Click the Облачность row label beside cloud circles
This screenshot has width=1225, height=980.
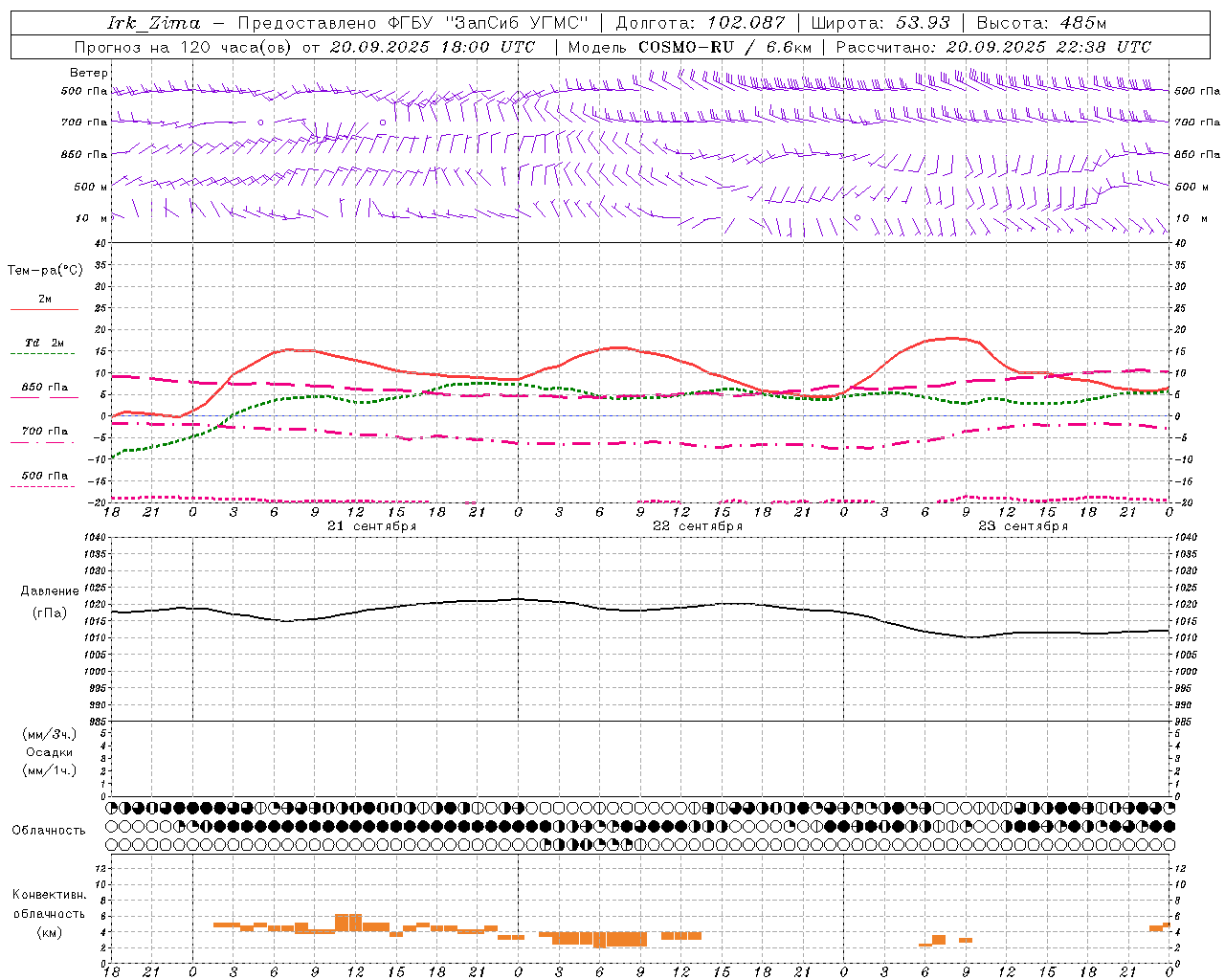pyautogui.click(x=49, y=831)
